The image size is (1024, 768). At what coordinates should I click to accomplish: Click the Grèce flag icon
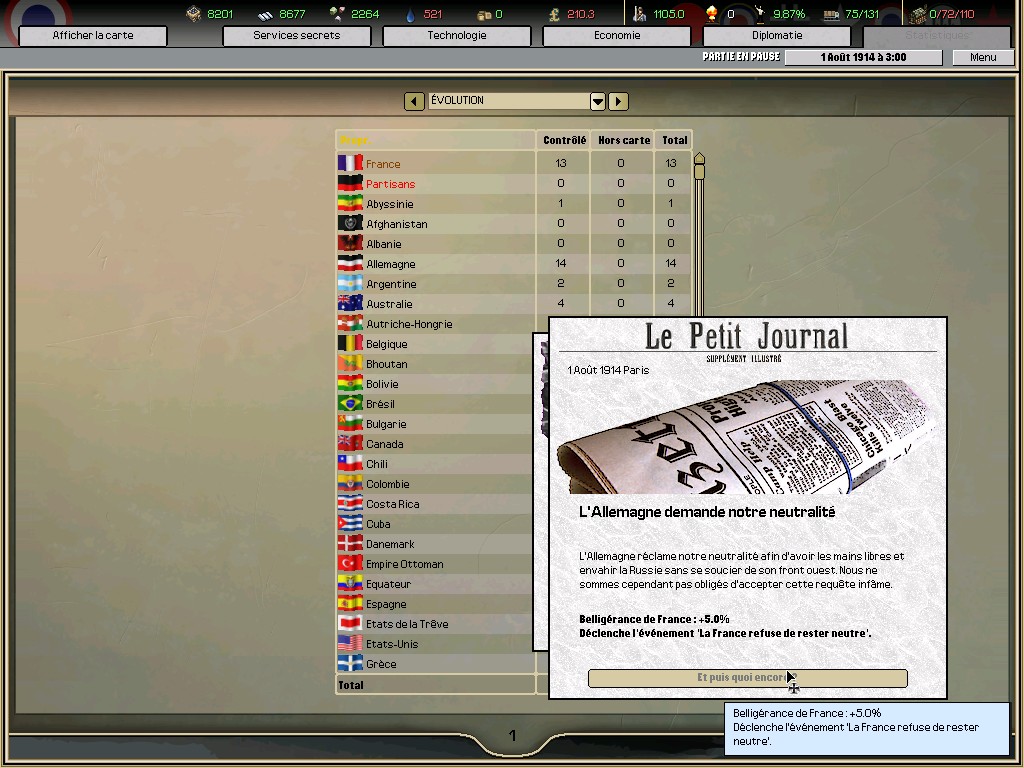coord(350,664)
